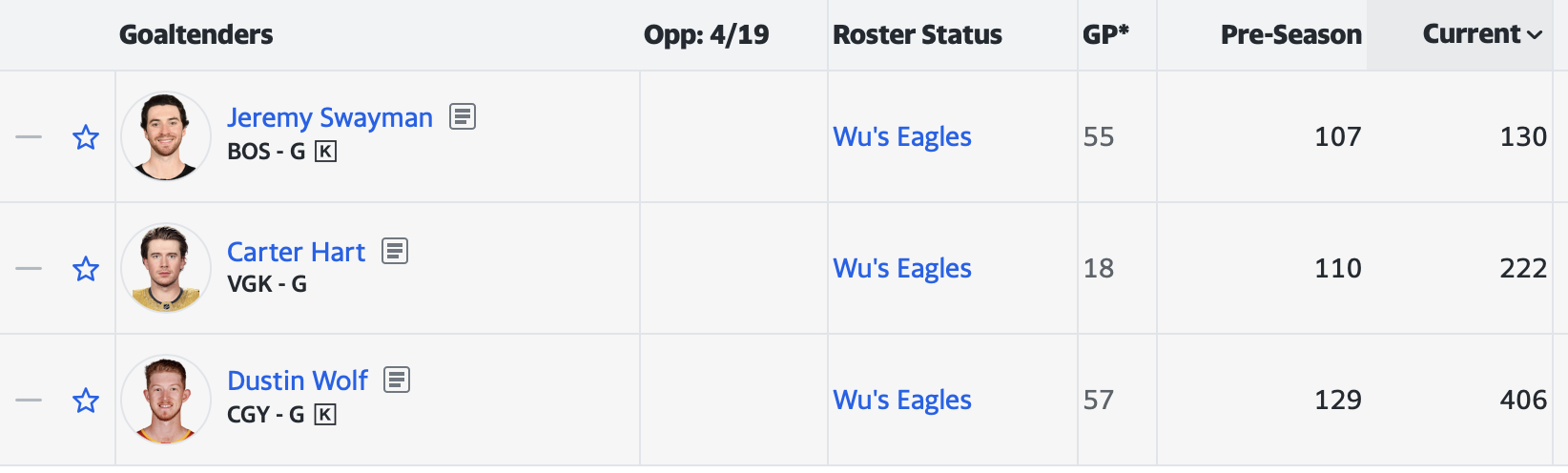Open Carter Hart's player notes icon

395,251
